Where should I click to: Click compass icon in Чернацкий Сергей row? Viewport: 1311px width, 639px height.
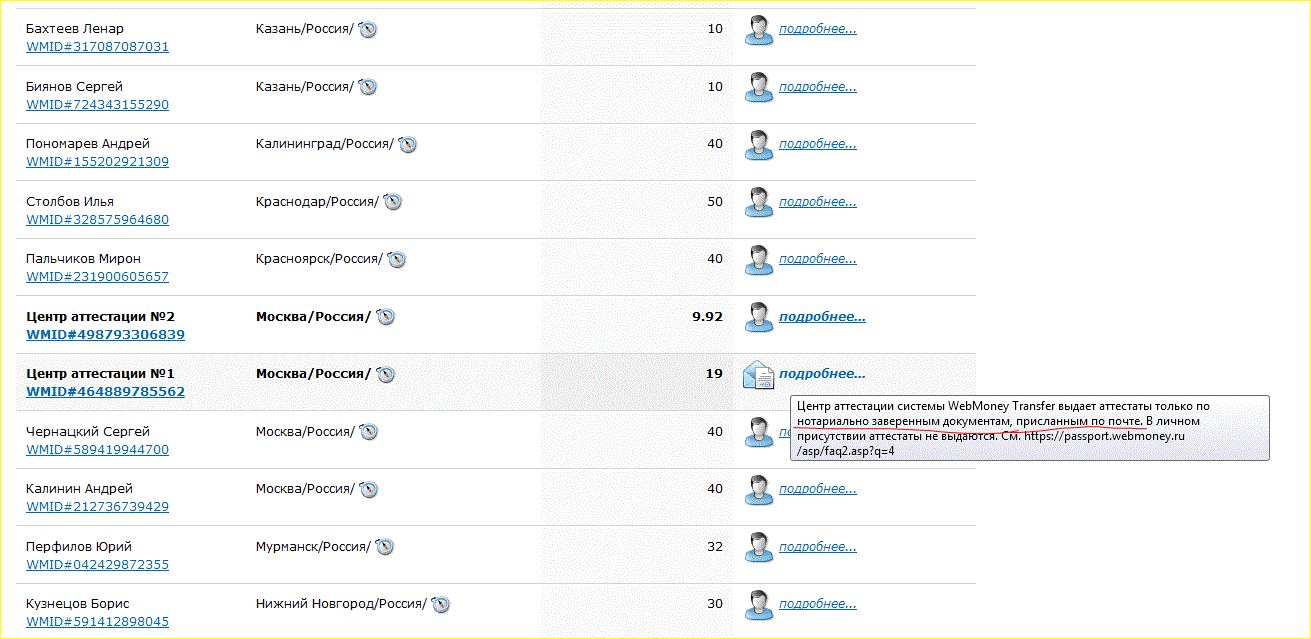[368, 432]
